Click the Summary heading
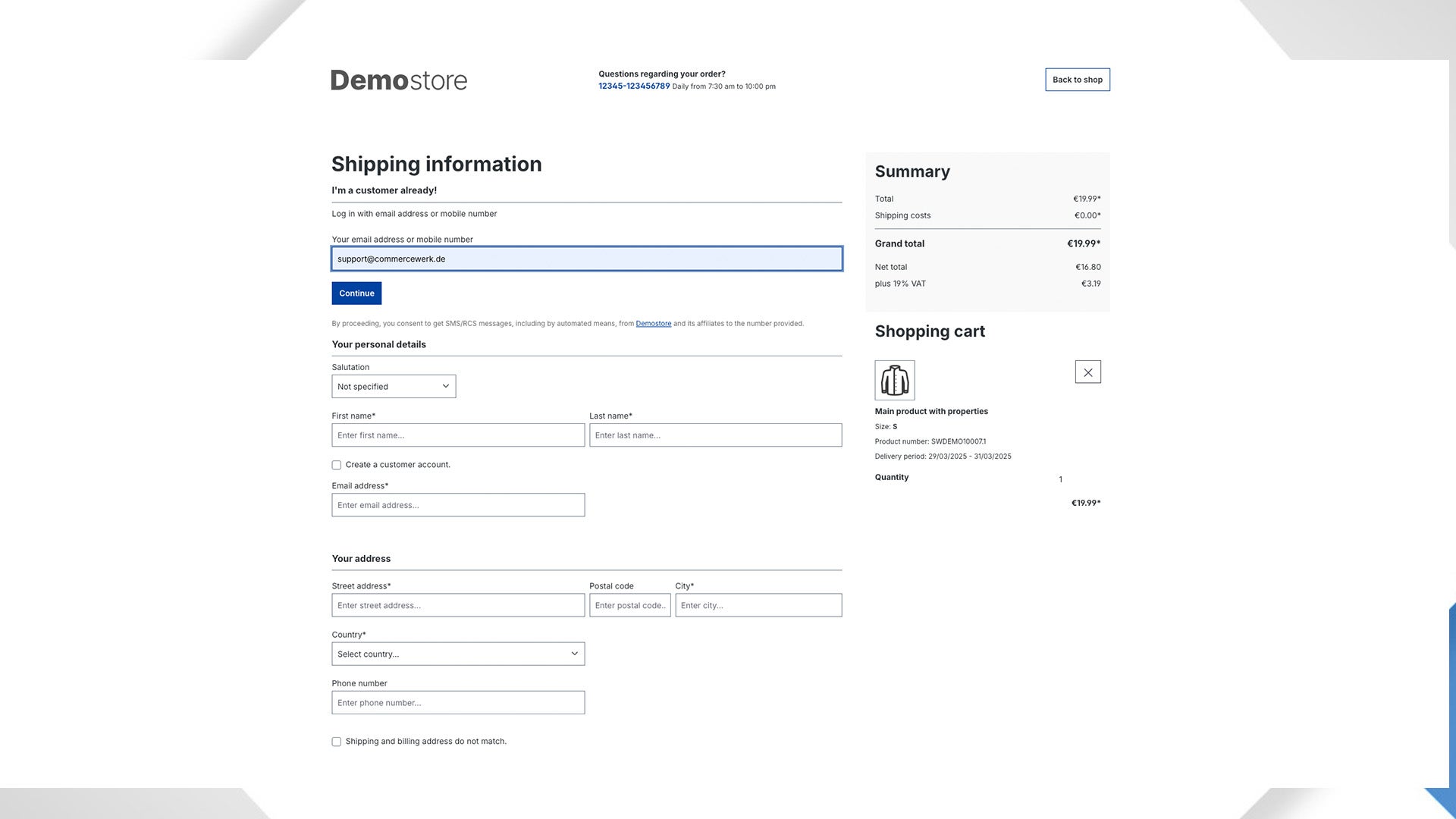 click(912, 171)
